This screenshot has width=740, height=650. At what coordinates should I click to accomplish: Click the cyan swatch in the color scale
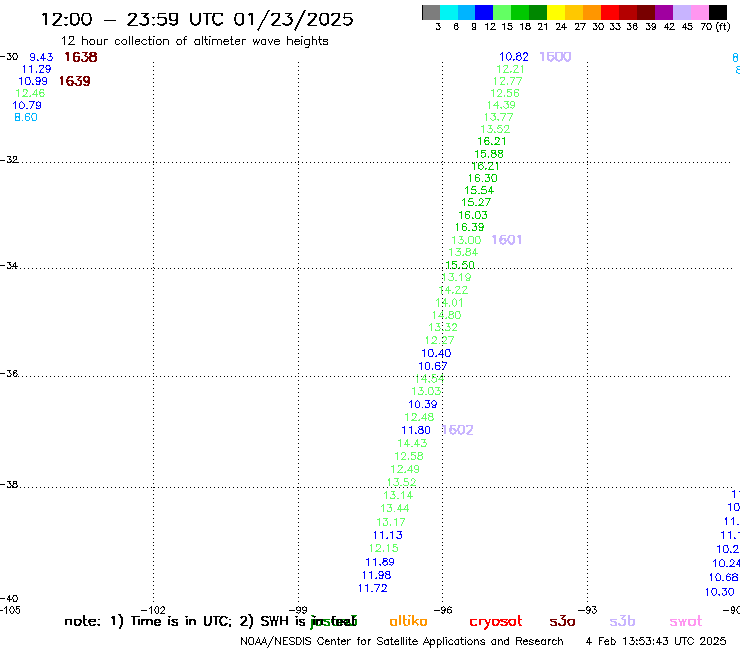tap(449, 12)
